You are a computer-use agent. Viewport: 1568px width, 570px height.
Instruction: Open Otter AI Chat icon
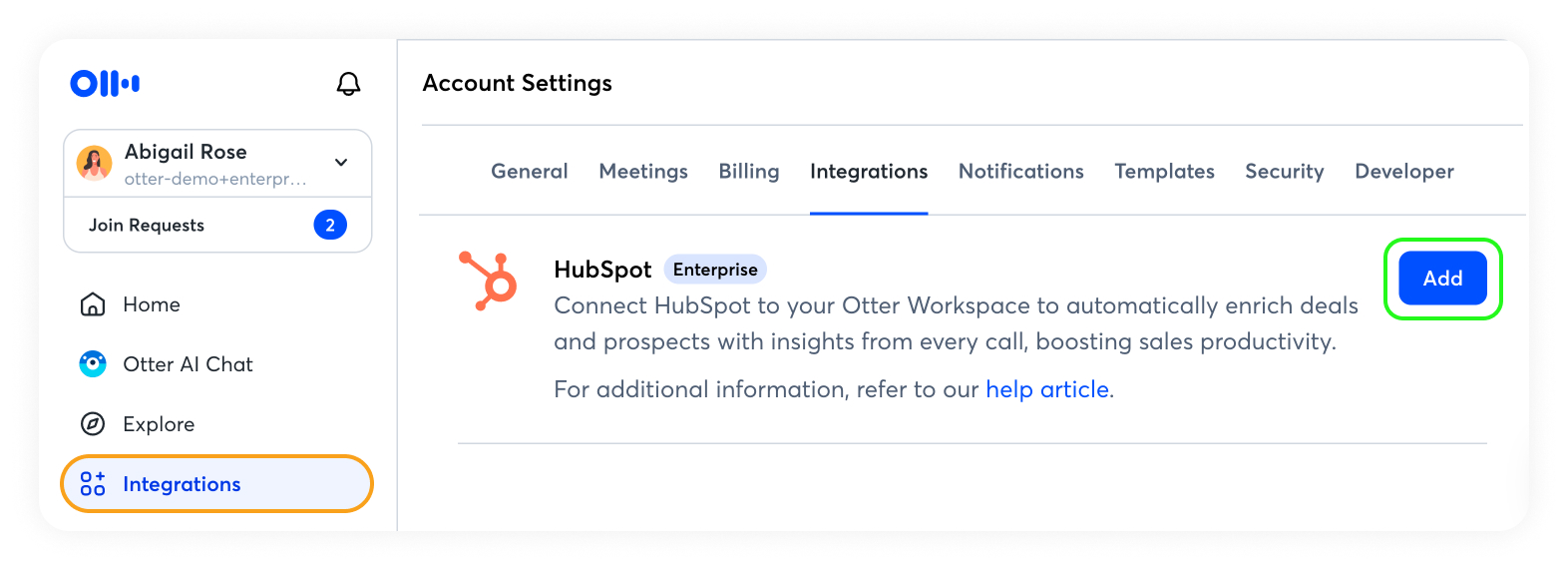(x=93, y=364)
